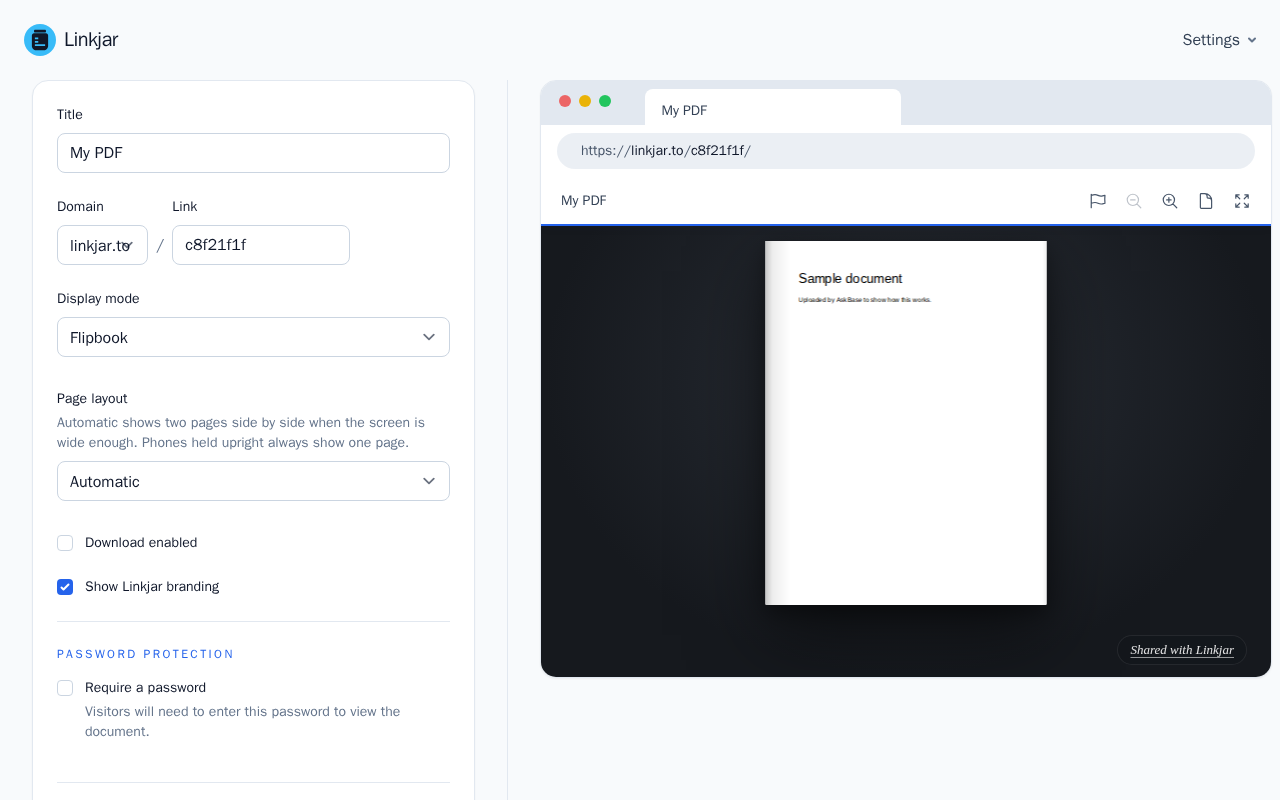Click the green window dot in preview

click(605, 101)
